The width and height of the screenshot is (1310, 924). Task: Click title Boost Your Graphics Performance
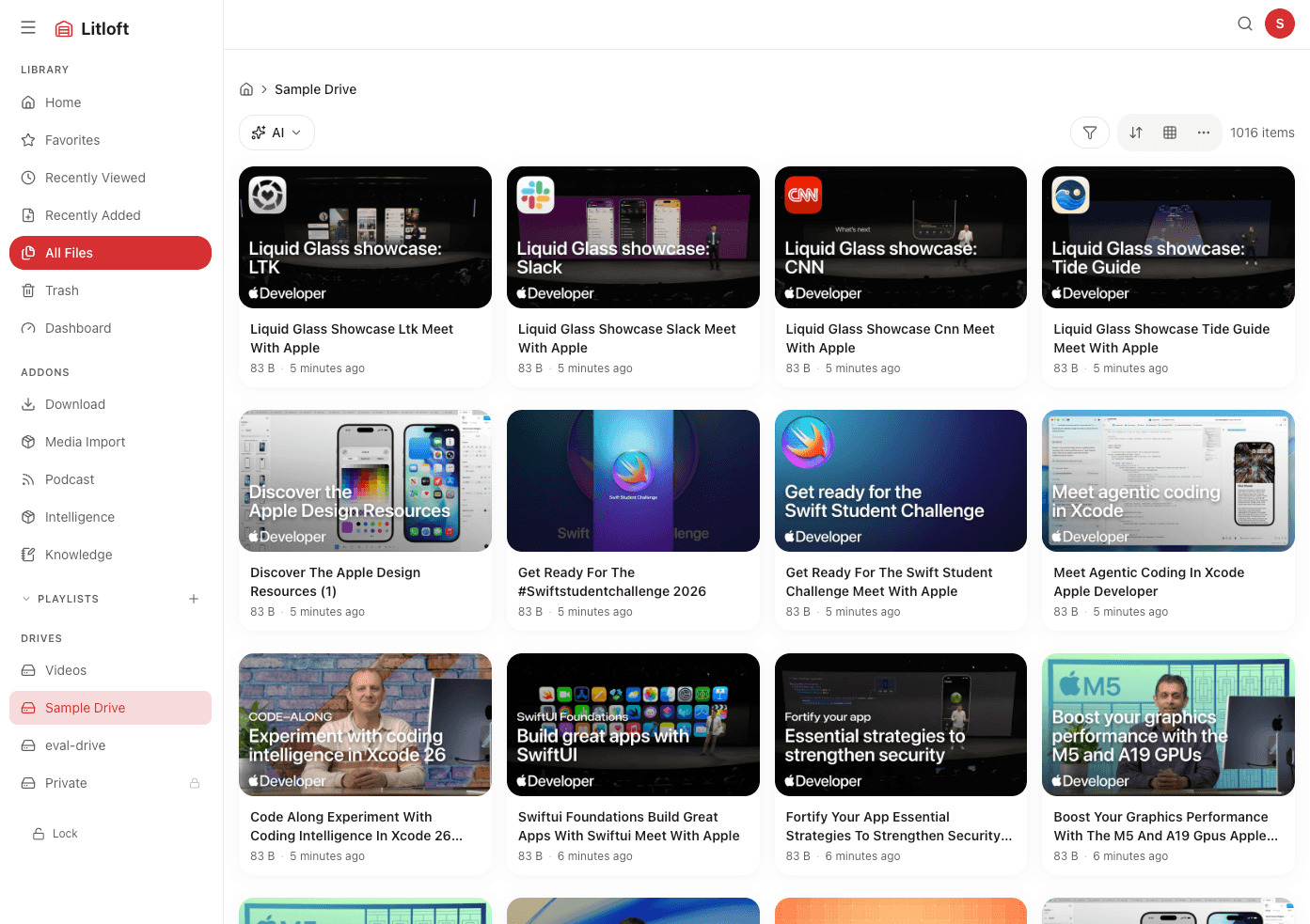pos(1165,826)
